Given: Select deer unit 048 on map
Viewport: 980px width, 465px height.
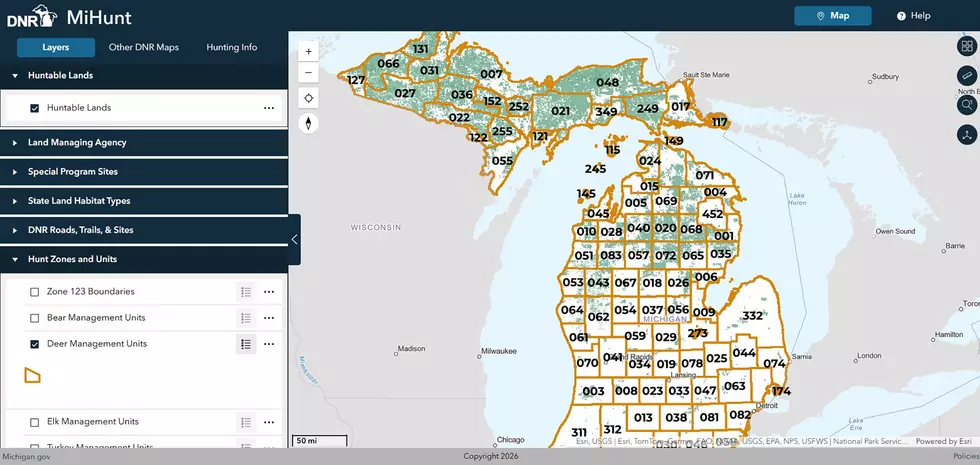Looking at the screenshot, I should point(607,82).
